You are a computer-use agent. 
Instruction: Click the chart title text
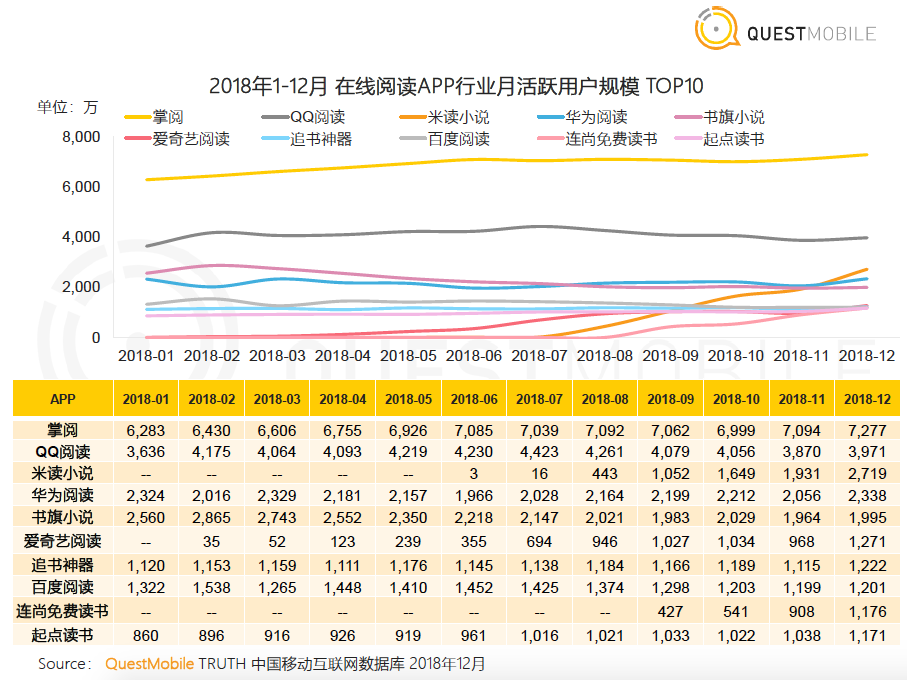point(456,86)
